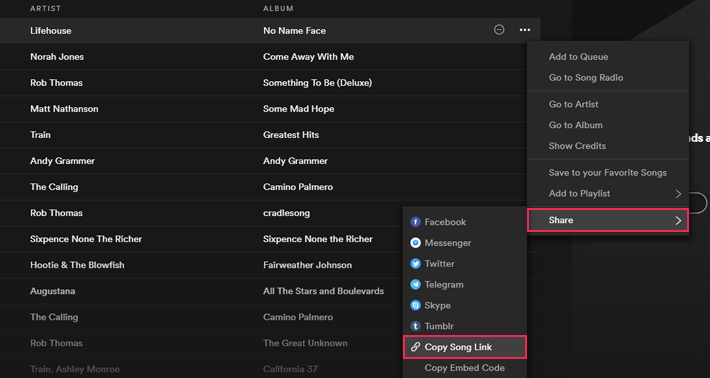The height and width of the screenshot is (378, 710).
Task: Open the Andy Grammer album
Action: (295, 161)
